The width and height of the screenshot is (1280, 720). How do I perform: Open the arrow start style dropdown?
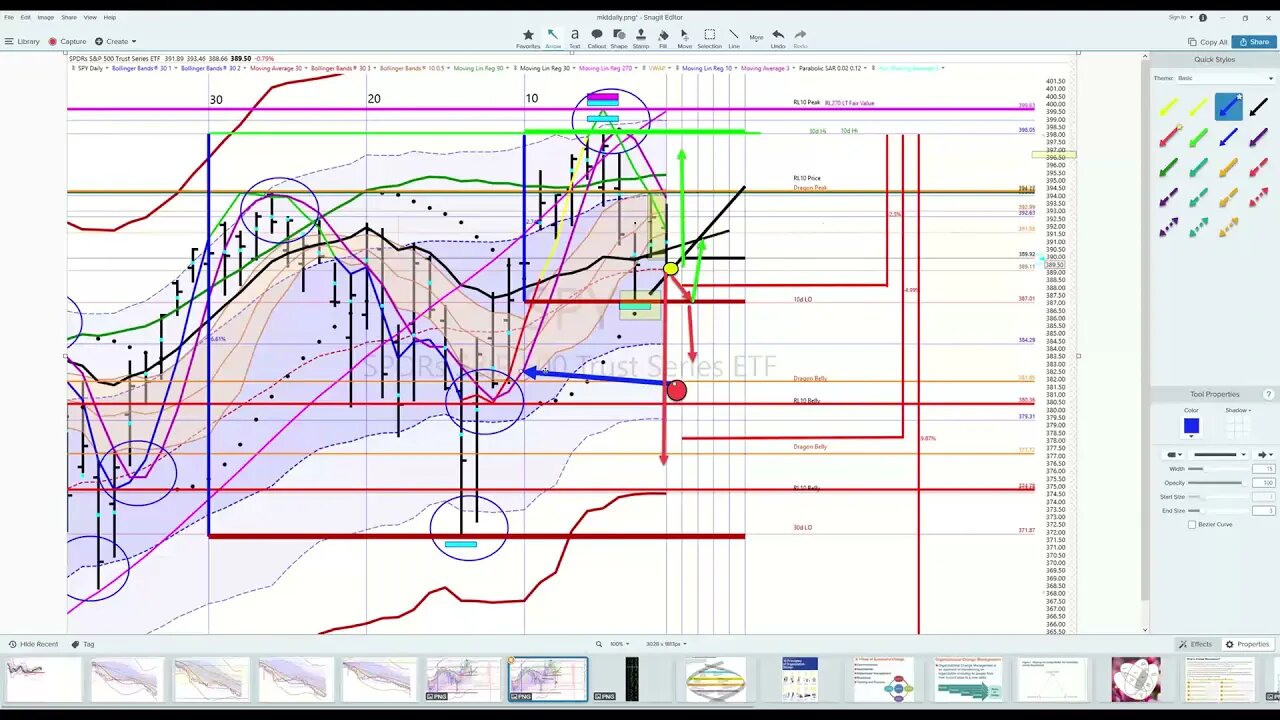1175,454
